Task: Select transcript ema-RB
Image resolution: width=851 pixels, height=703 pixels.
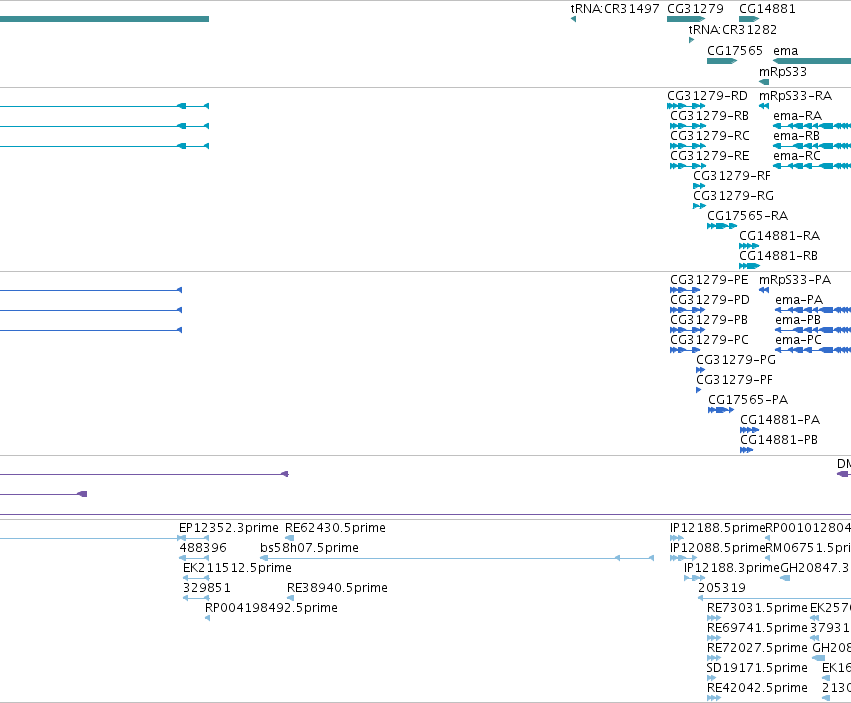Action: click(x=796, y=136)
